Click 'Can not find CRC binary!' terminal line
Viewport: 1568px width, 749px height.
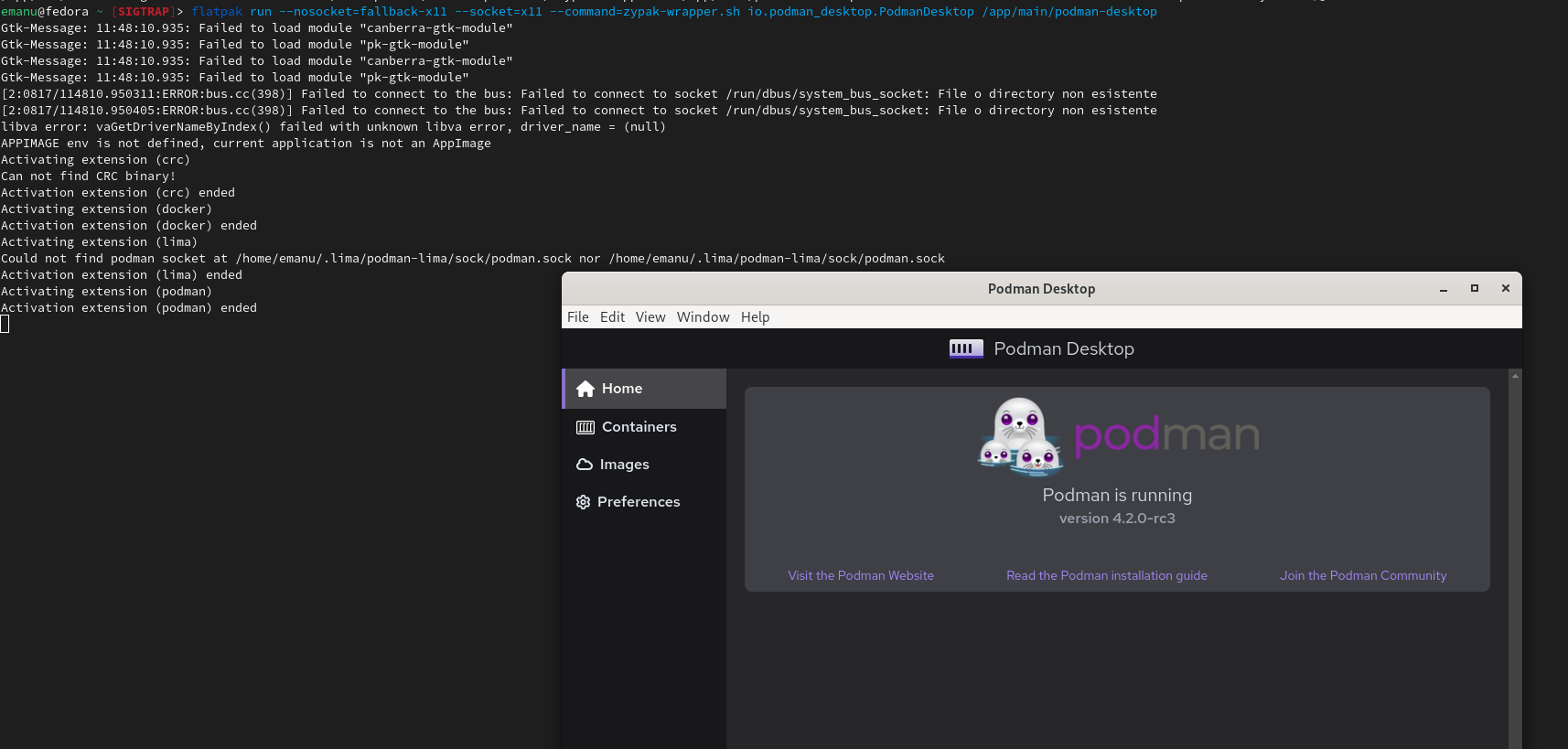pos(89,177)
